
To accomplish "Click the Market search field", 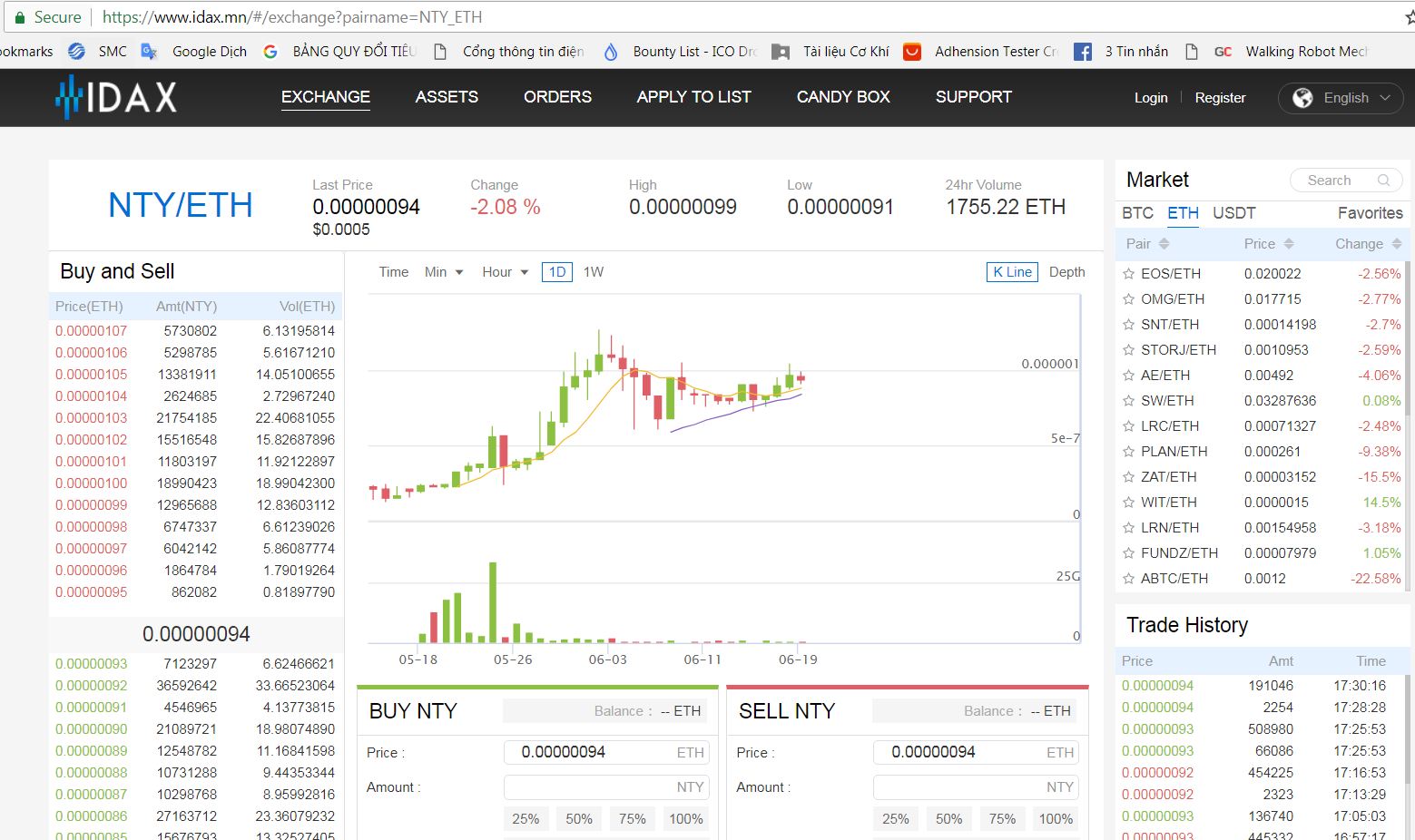I will (x=1344, y=181).
